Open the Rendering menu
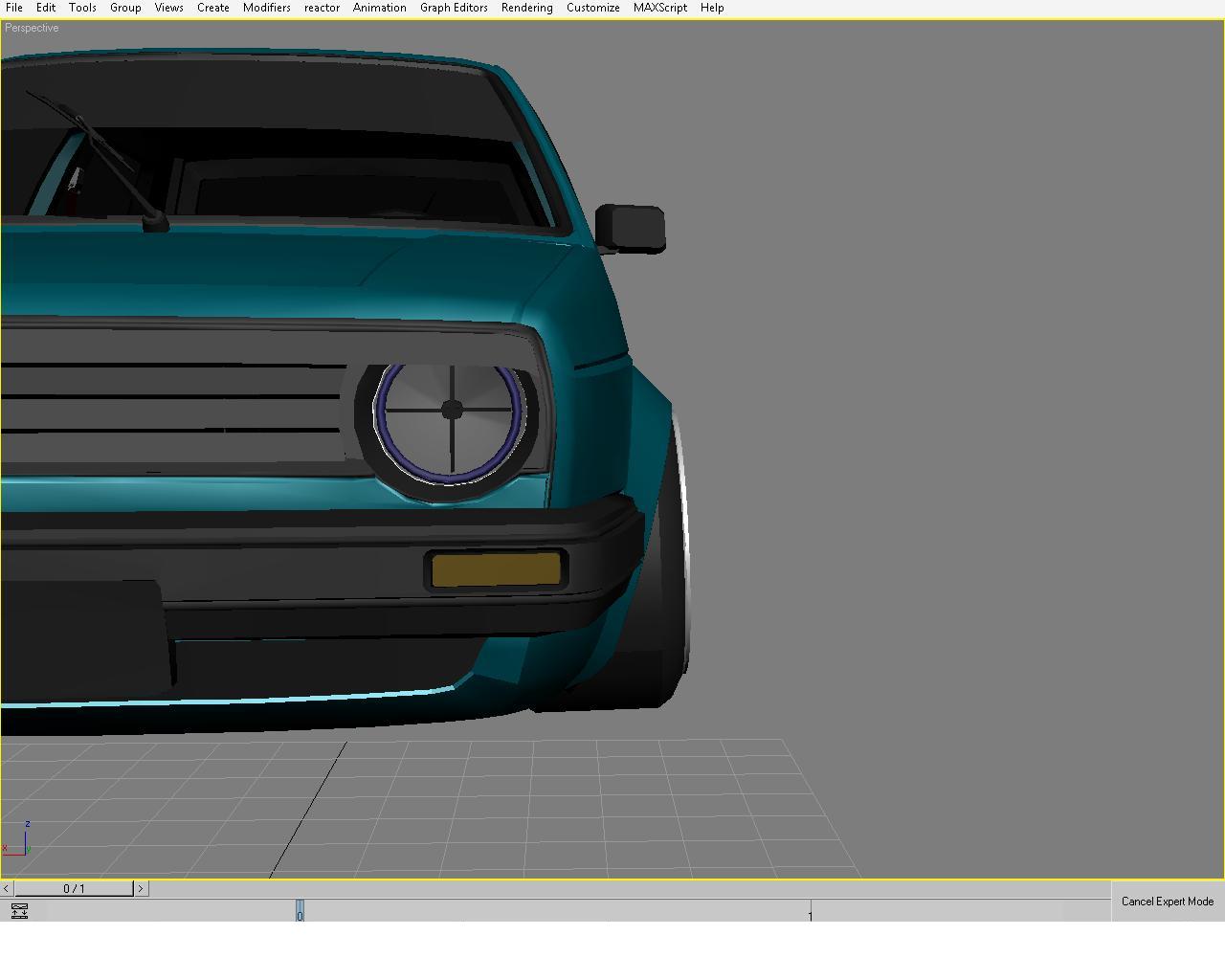This screenshot has width=1225, height=980. pos(526,8)
